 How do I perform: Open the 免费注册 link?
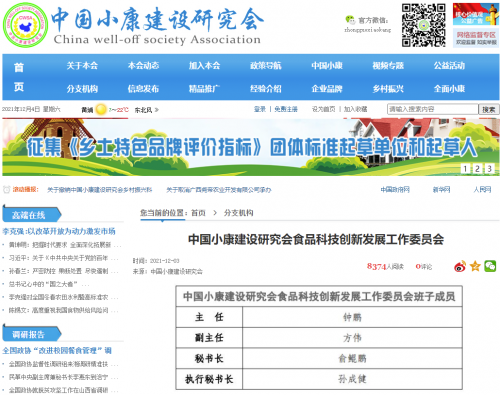(x=286, y=109)
